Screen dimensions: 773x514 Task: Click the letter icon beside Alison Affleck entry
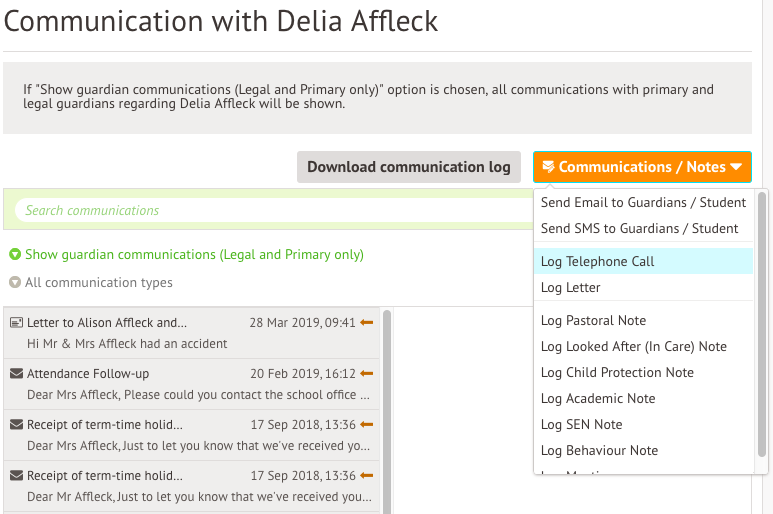(16, 323)
